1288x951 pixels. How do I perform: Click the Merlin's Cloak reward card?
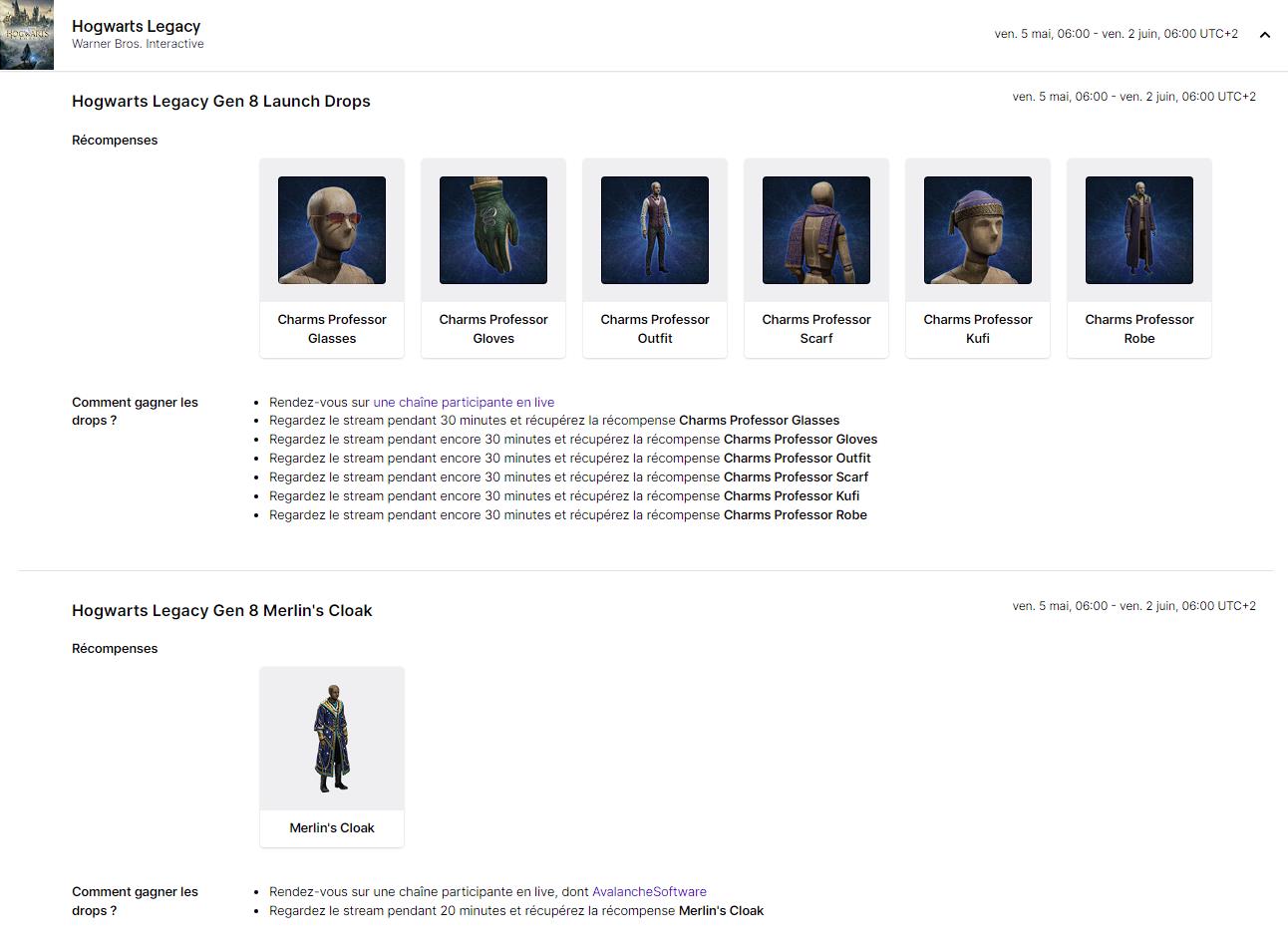[331, 758]
